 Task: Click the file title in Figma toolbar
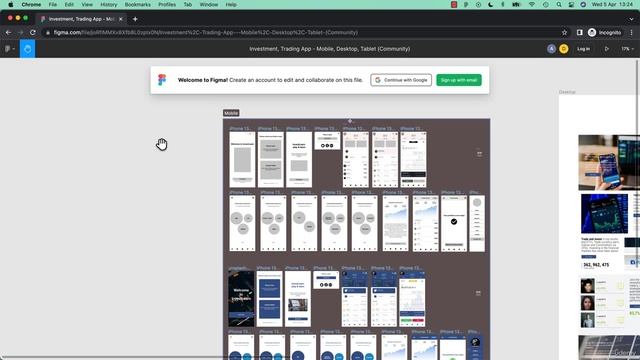(x=329, y=49)
